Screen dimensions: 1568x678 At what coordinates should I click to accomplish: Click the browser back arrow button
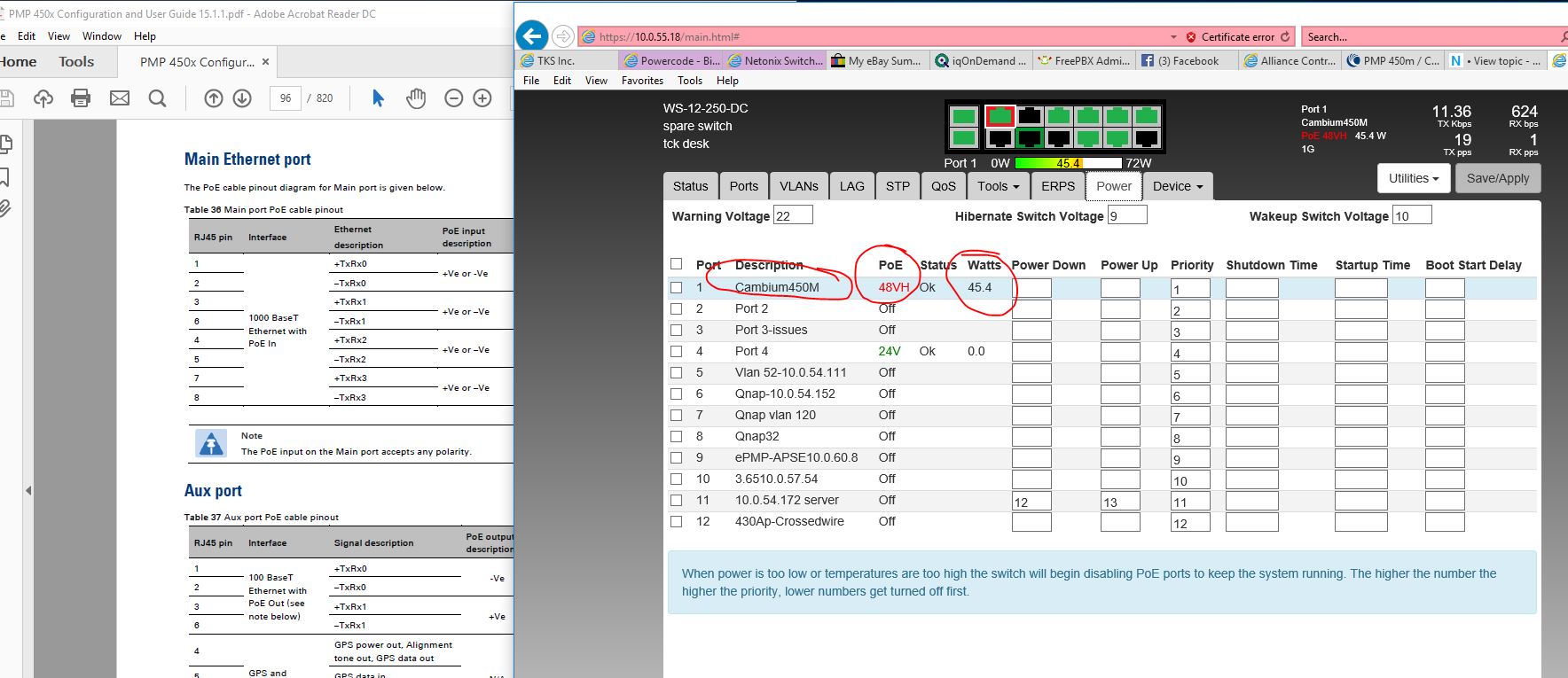(532, 36)
